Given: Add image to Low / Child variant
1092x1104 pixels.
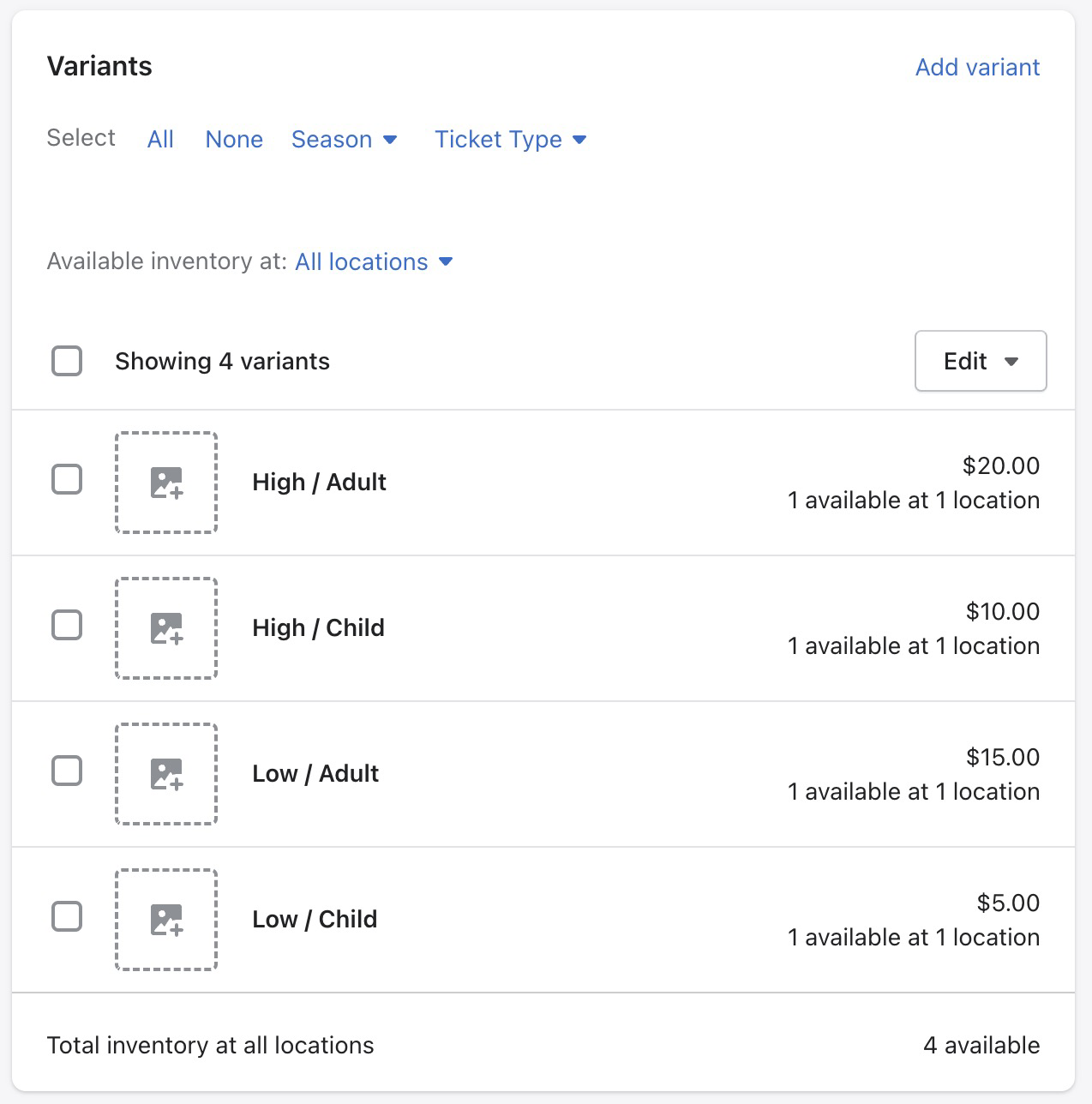Looking at the screenshot, I should click(166, 920).
